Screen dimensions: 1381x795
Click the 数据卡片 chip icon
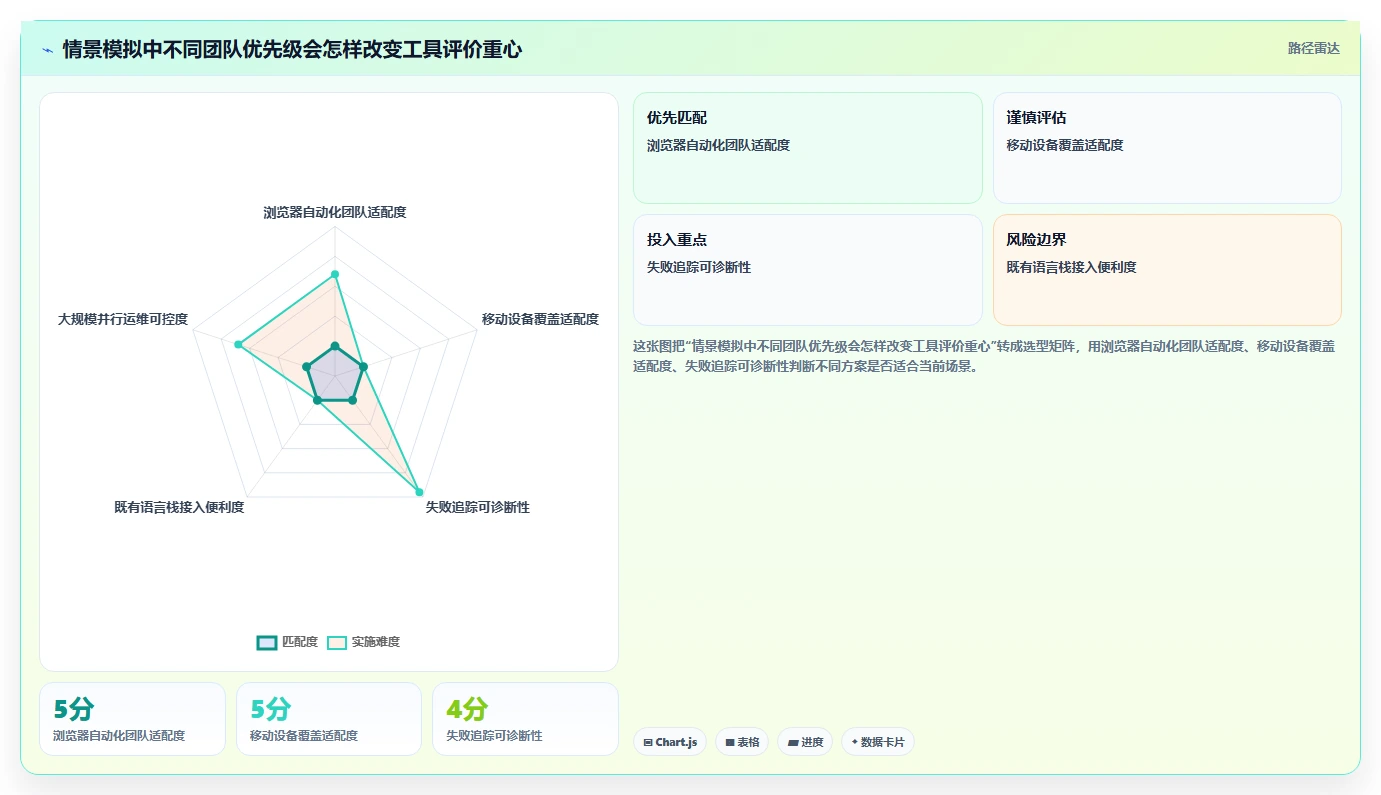click(x=855, y=742)
